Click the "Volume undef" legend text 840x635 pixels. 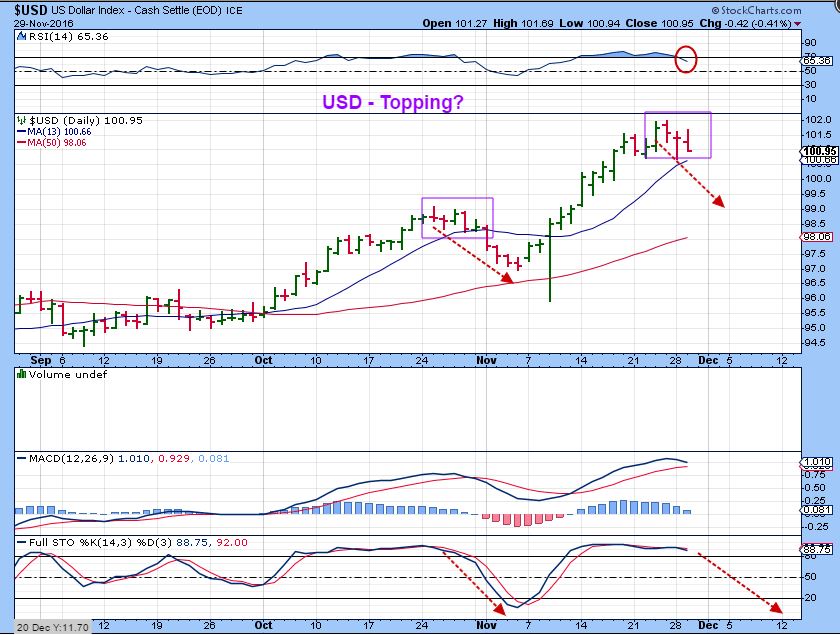68,374
